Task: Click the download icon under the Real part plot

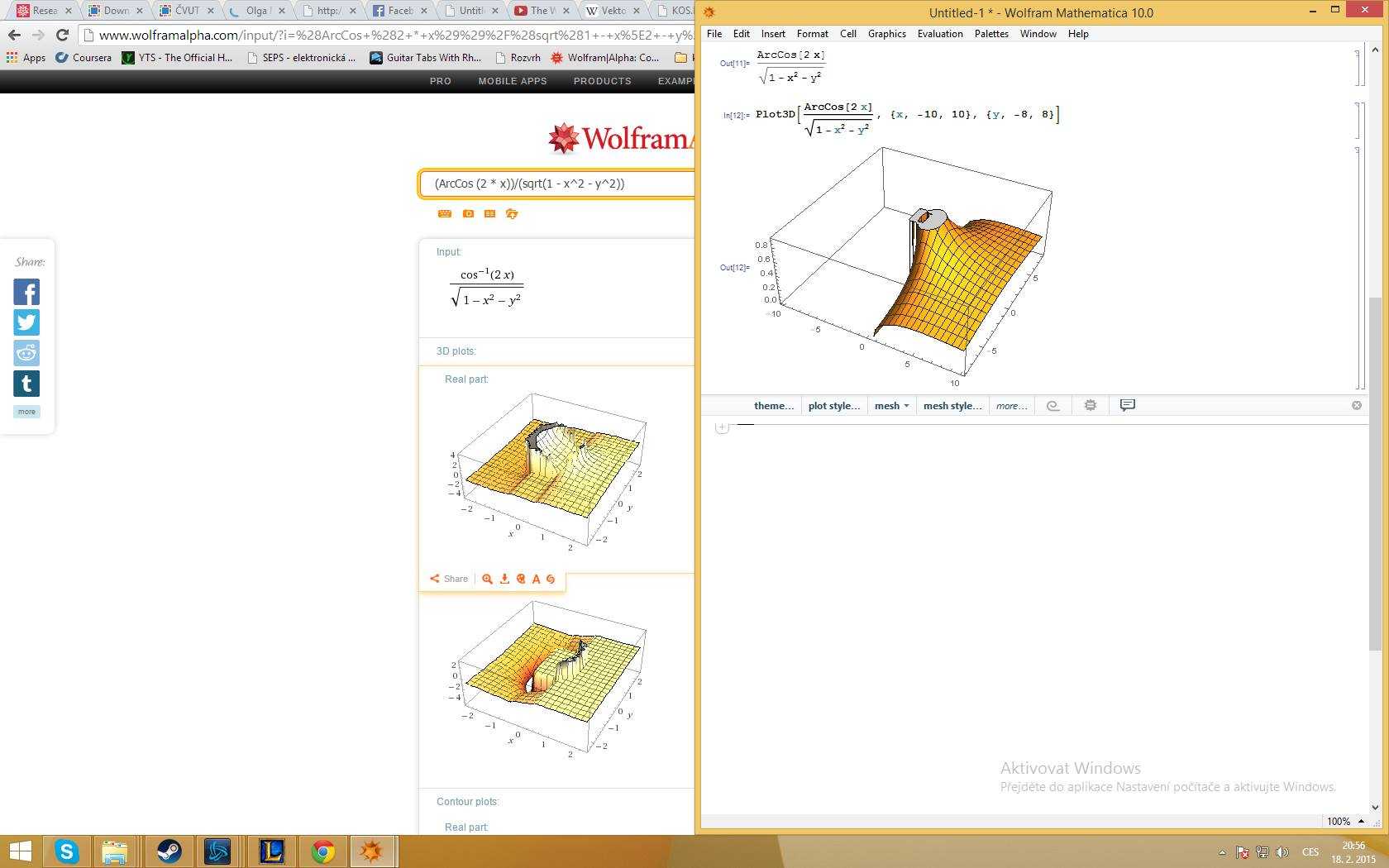Action: (x=504, y=579)
